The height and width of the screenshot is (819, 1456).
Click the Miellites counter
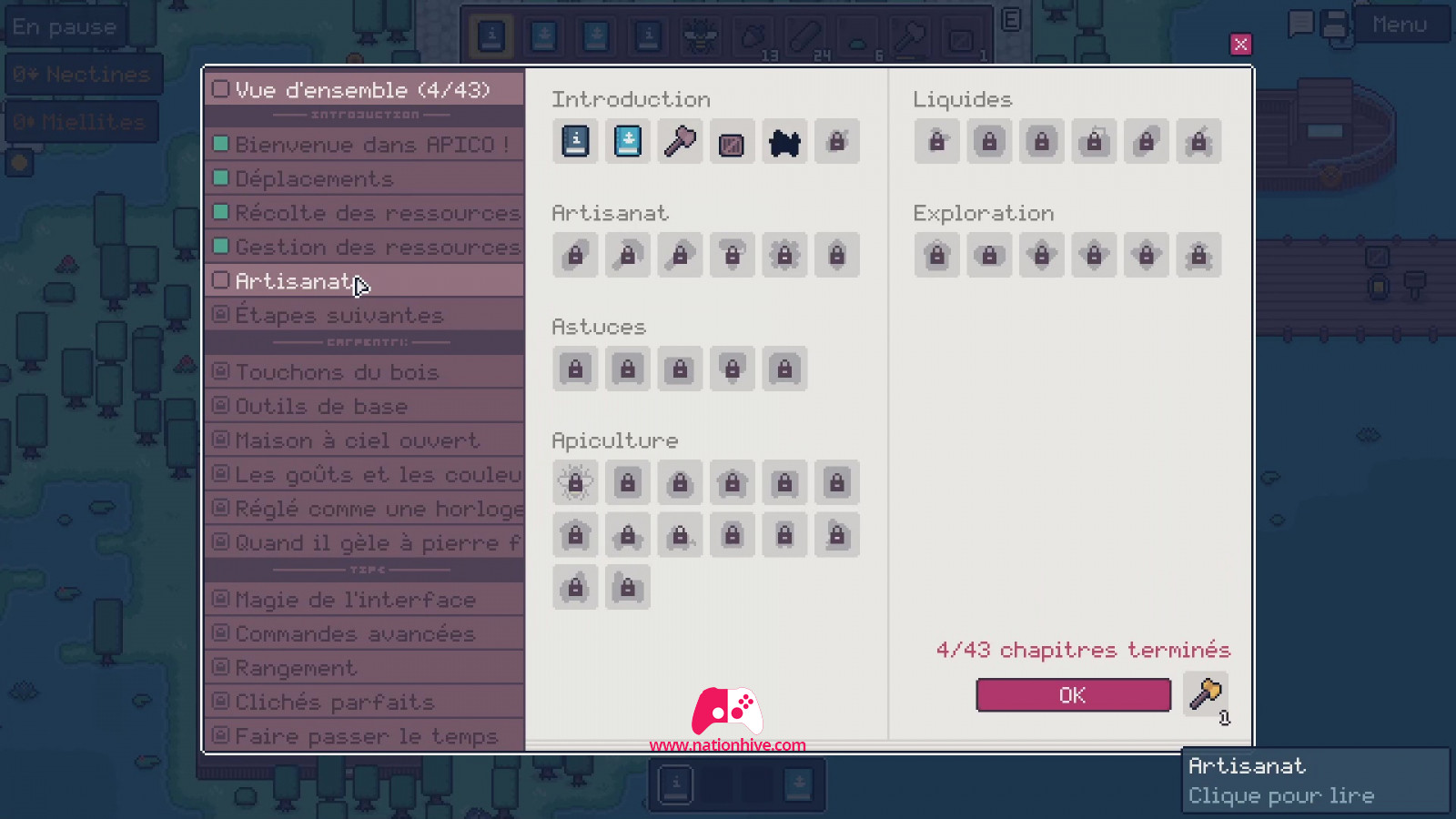pyautogui.click(x=80, y=122)
